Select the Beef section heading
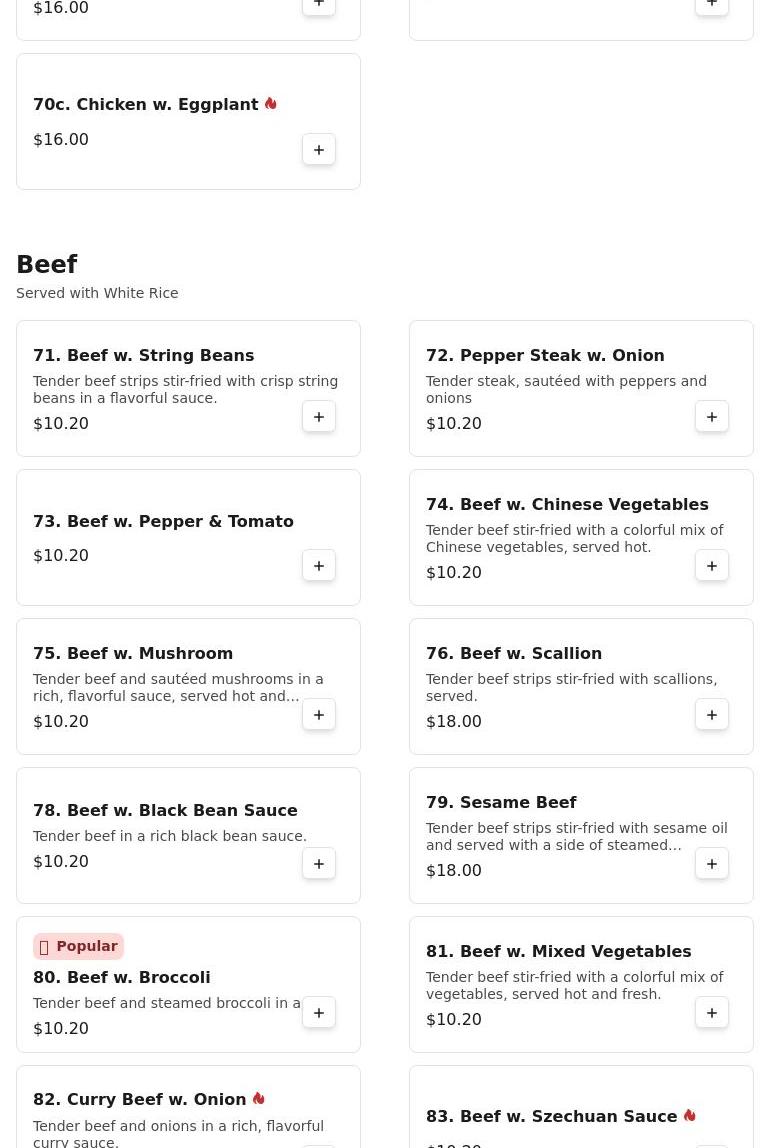 point(47,264)
